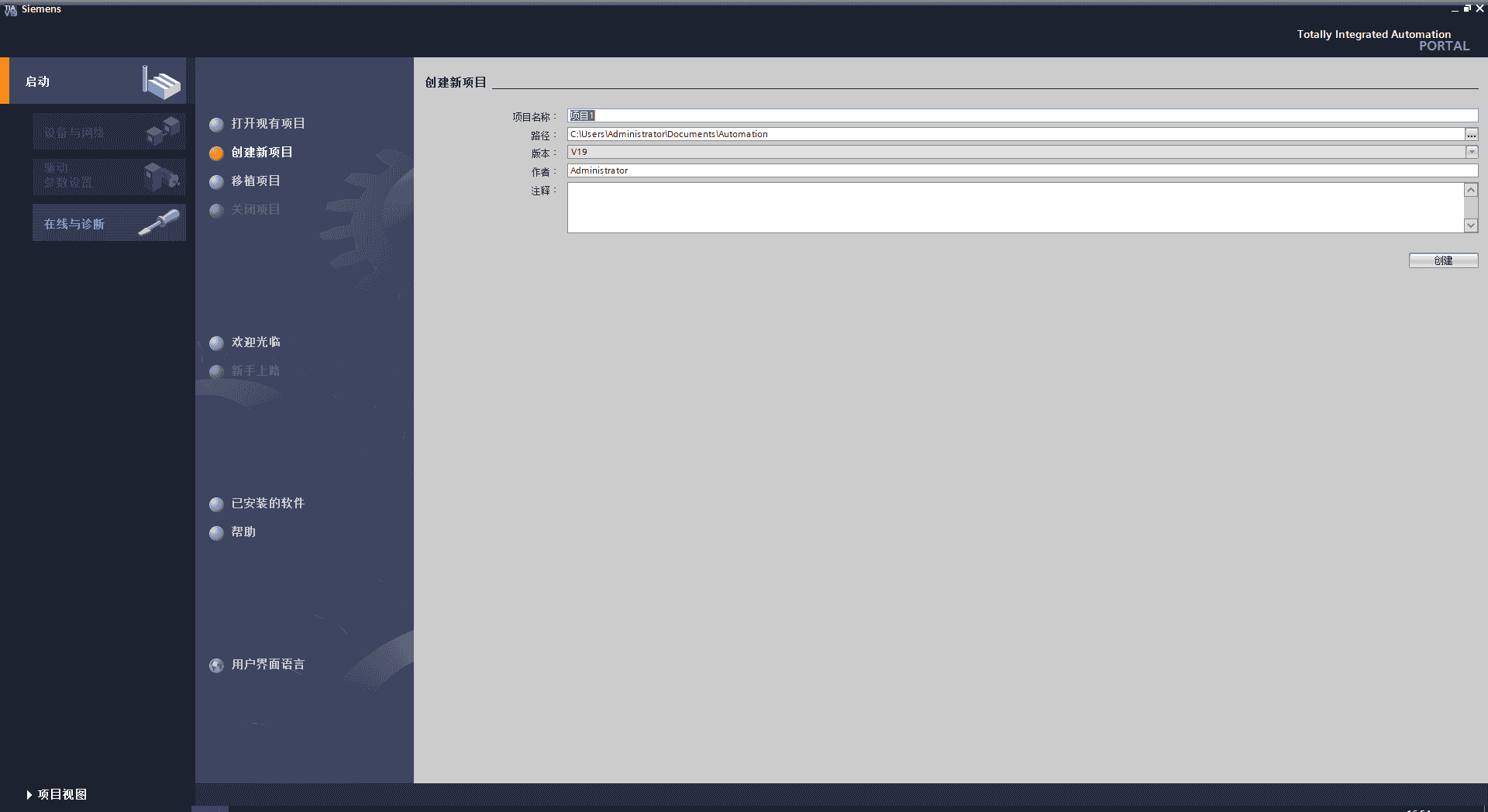Click the screwdriver icon for 在线与诊断
This screenshot has width=1488, height=812.
[x=159, y=223]
